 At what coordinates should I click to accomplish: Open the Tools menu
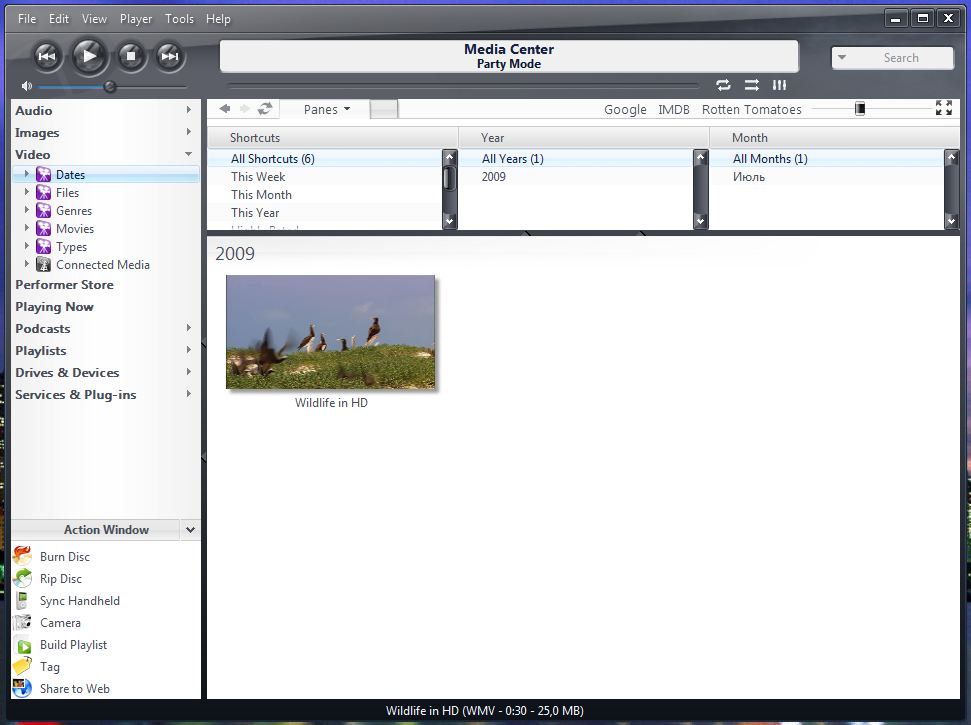pos(179,19)
